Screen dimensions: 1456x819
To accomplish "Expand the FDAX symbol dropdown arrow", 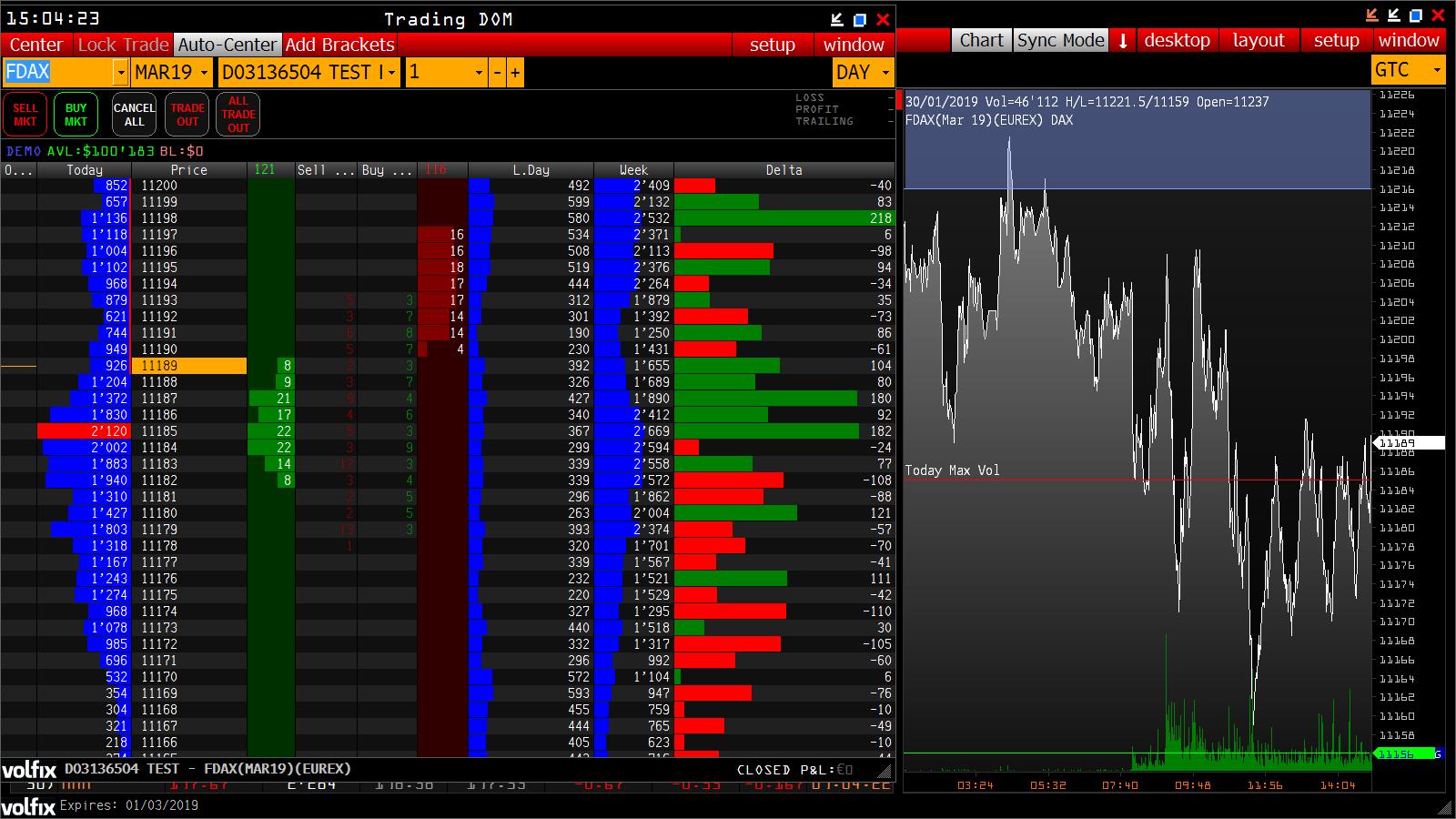I will pyautogui.click(x=121, y=72).
